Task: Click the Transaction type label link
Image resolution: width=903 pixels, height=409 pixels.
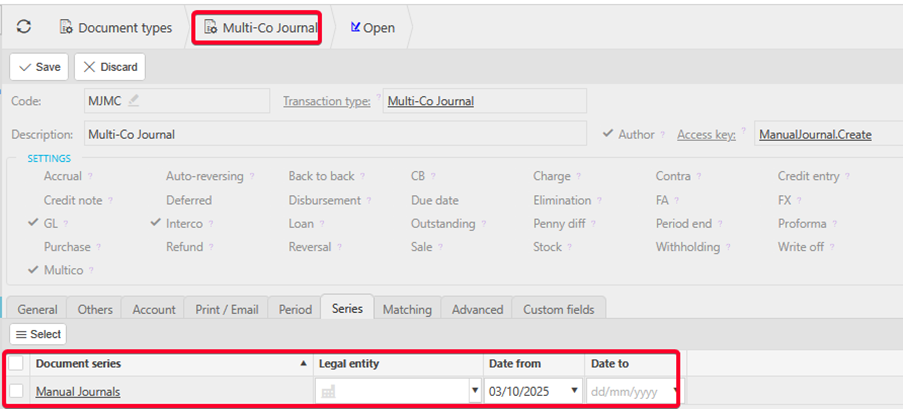Action: pos(327,101)
